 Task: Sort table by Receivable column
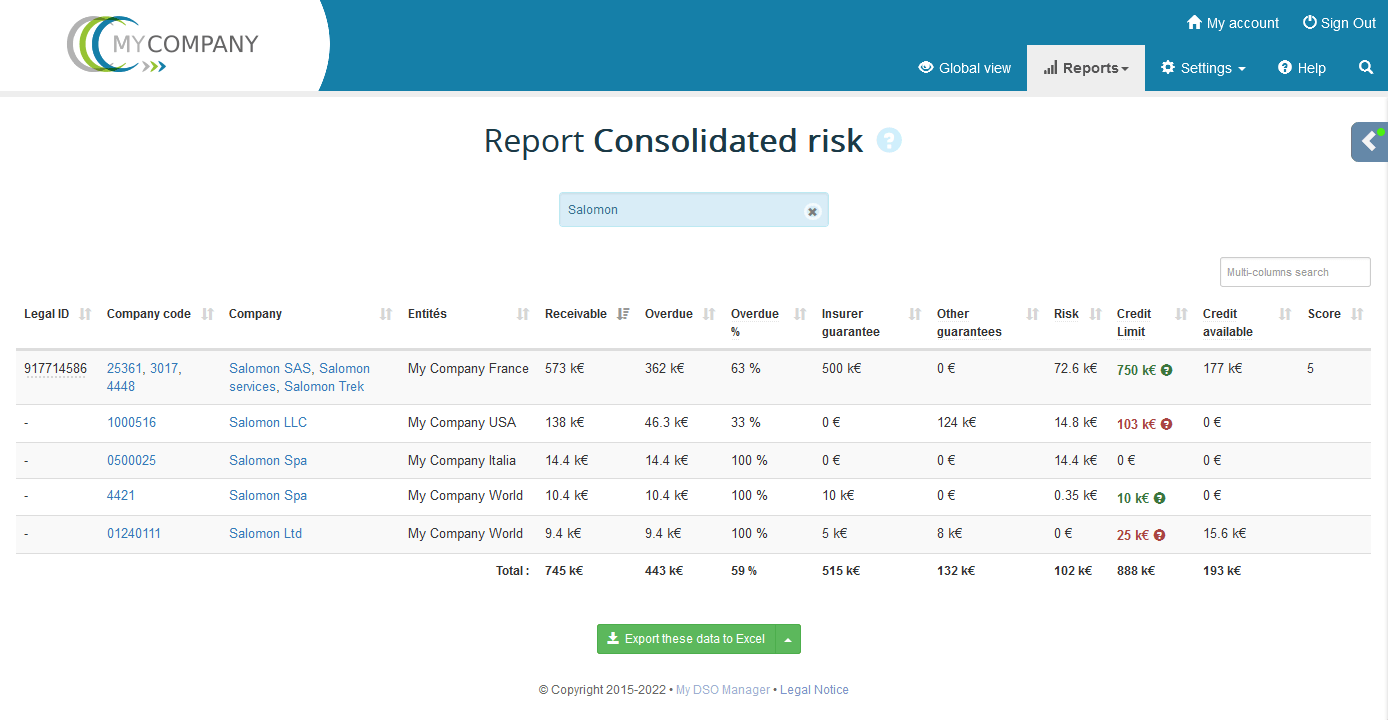(x=623, y=314)
